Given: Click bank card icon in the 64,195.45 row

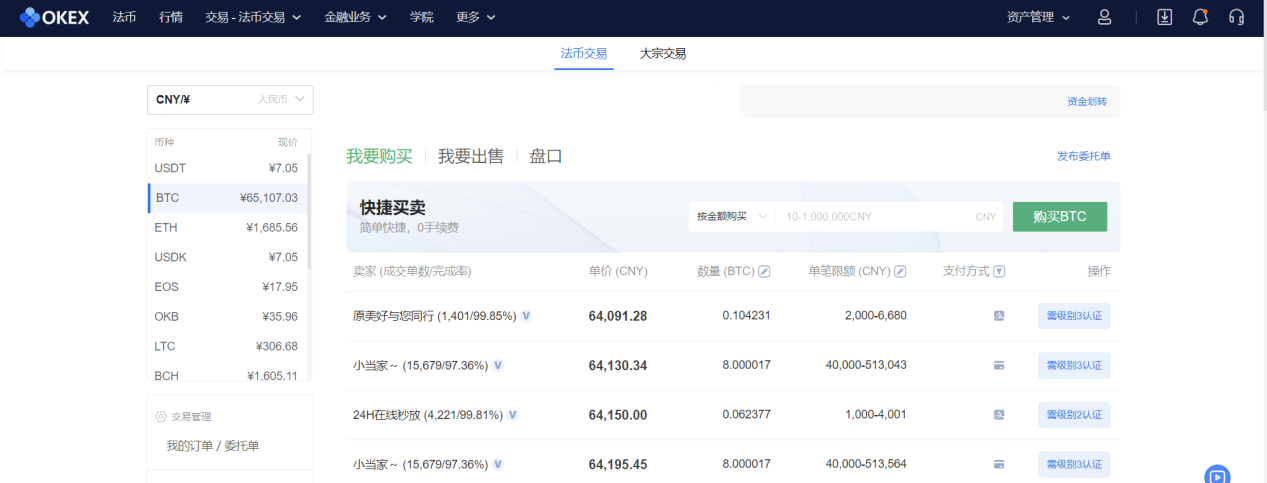Looking at the screenshot, I should tap(999, 464).
